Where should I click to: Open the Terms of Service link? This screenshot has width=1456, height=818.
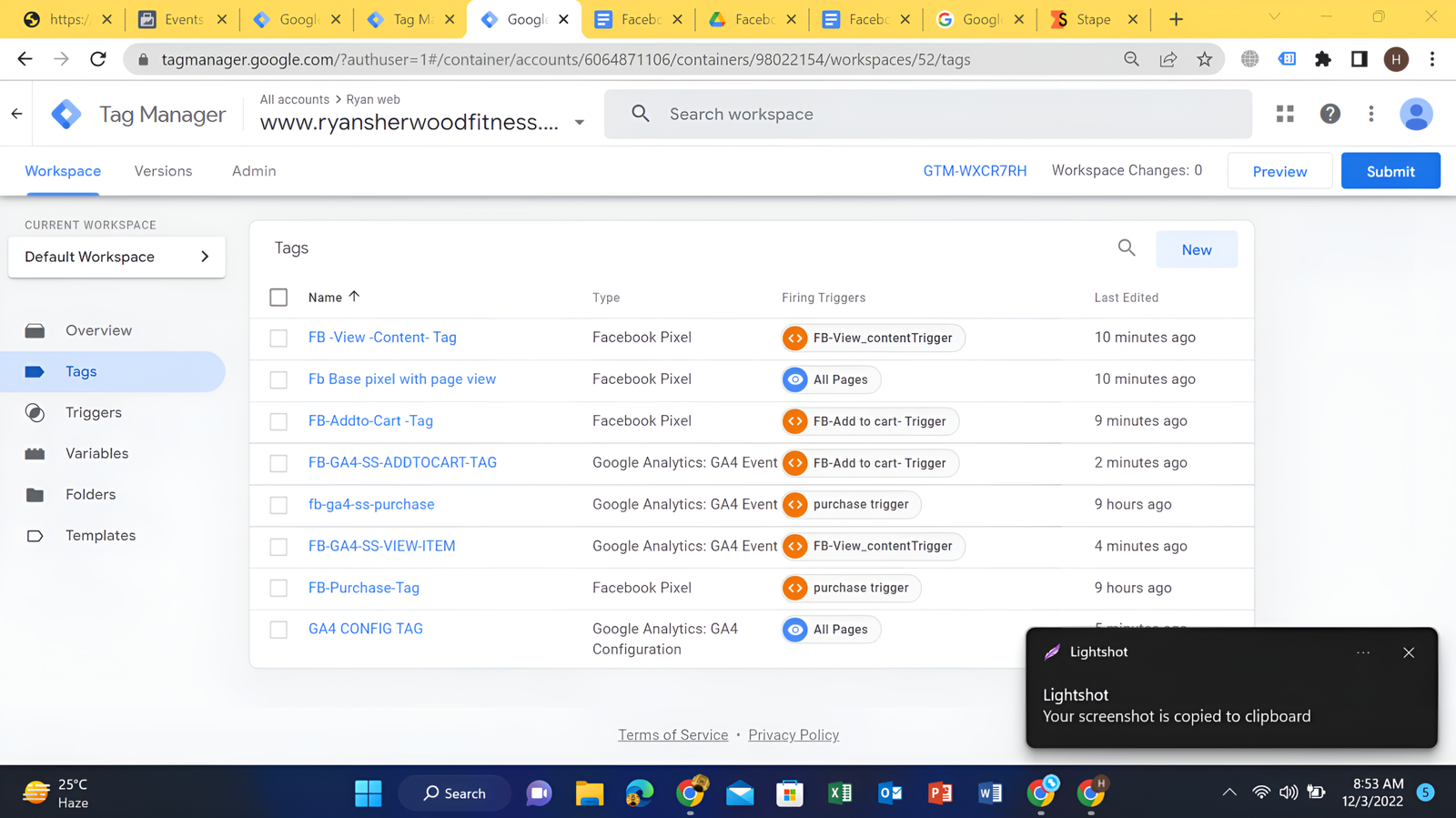pyautogui.click(x=672, y=735)
